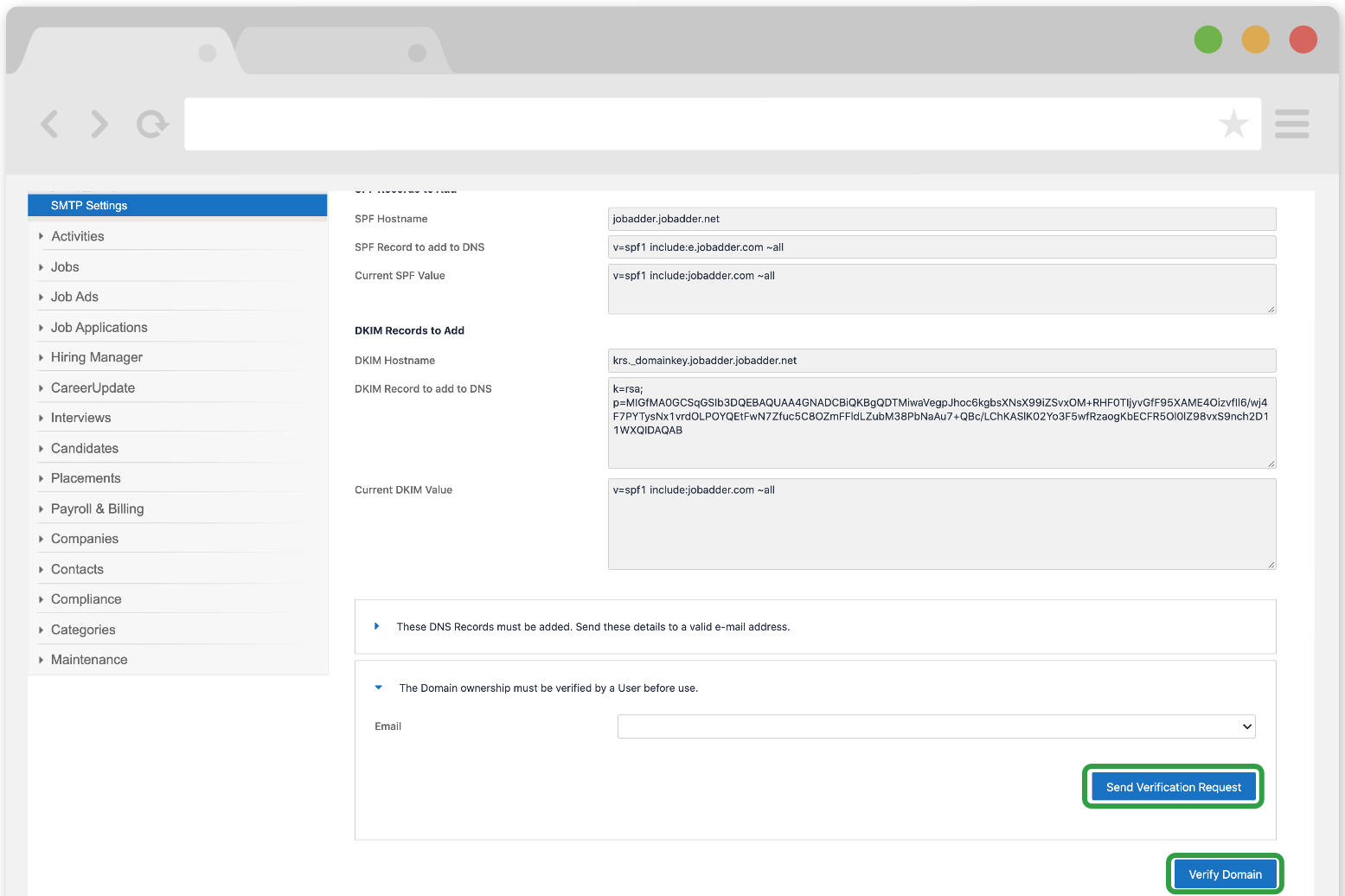Click inside the DKIM Record text area

coord(941,422)
